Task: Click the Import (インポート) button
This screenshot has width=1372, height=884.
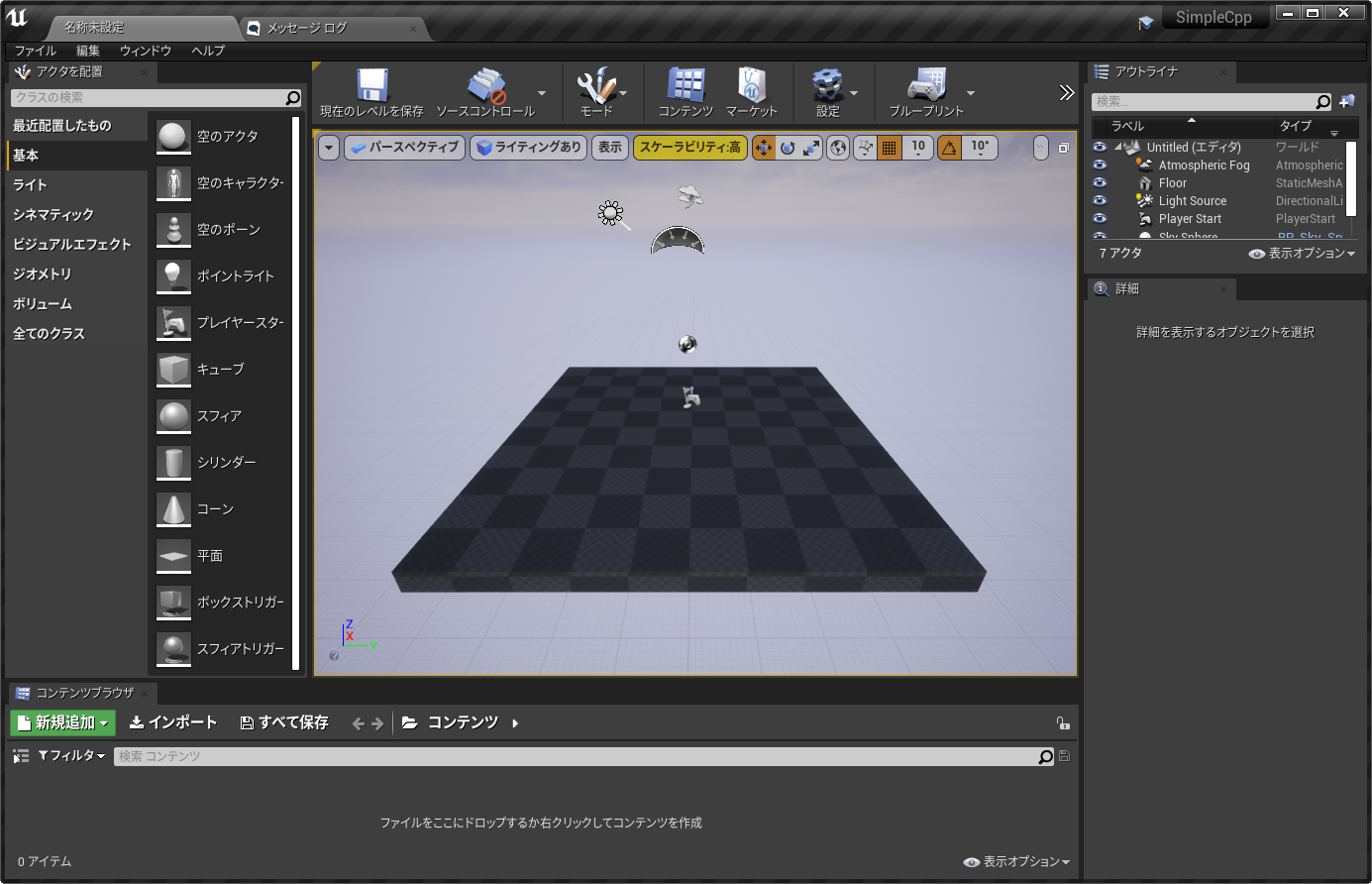Action: click(x=173, y=723)
